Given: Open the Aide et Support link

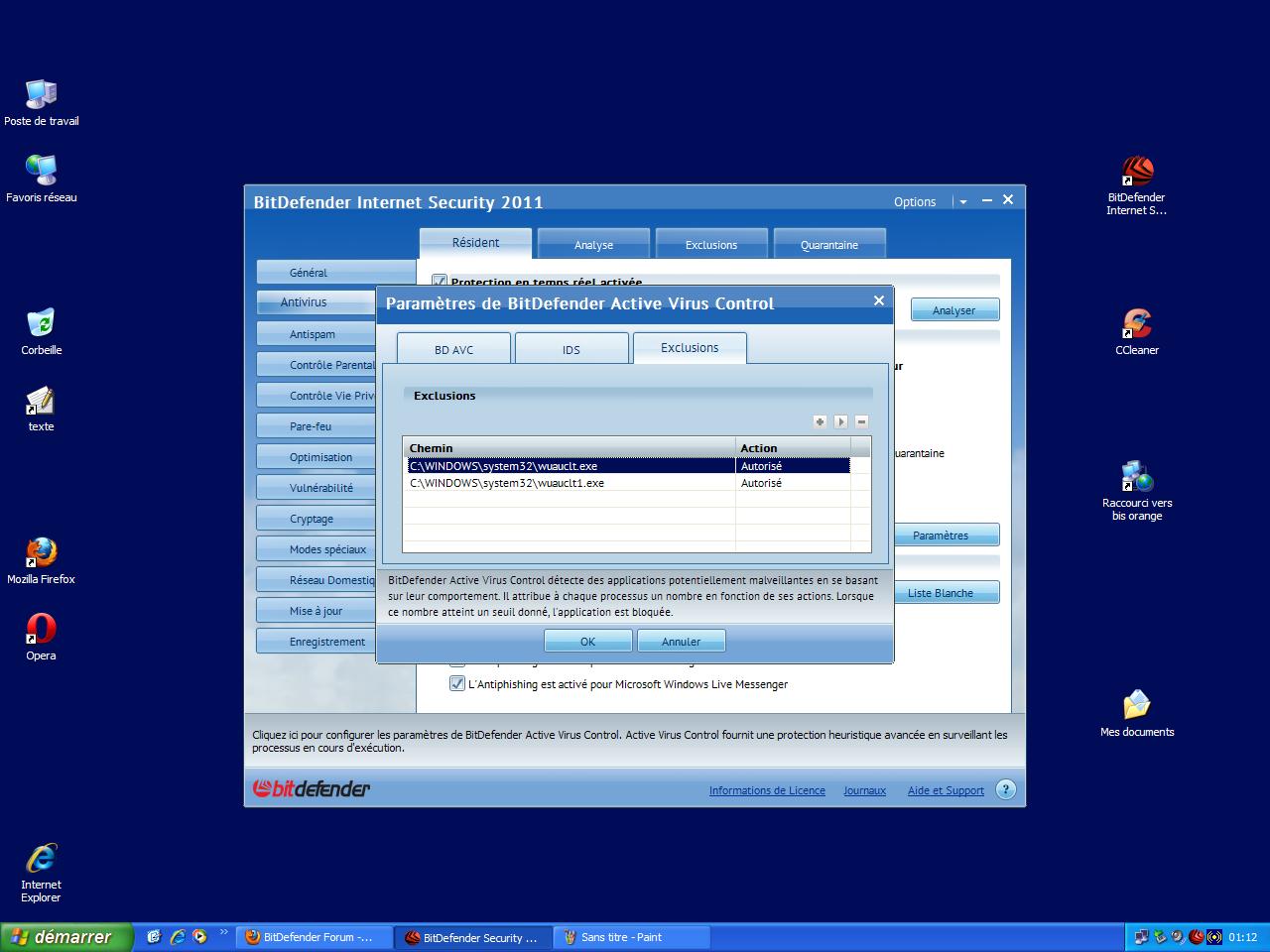Looking at the screenshot, I should 946,790.
